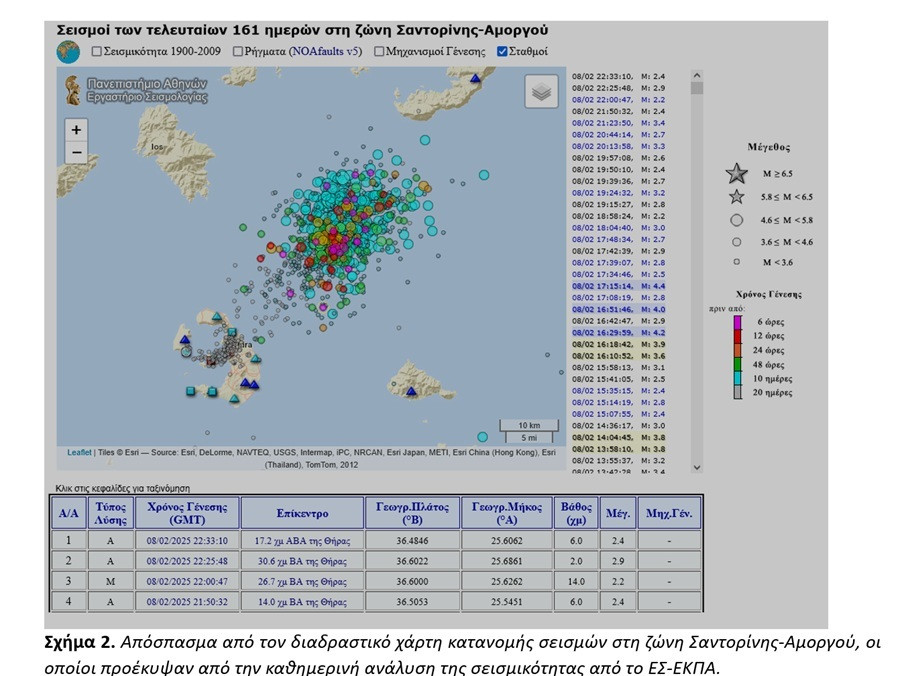Open the NOAfaults v5 link

pos(326,52)
